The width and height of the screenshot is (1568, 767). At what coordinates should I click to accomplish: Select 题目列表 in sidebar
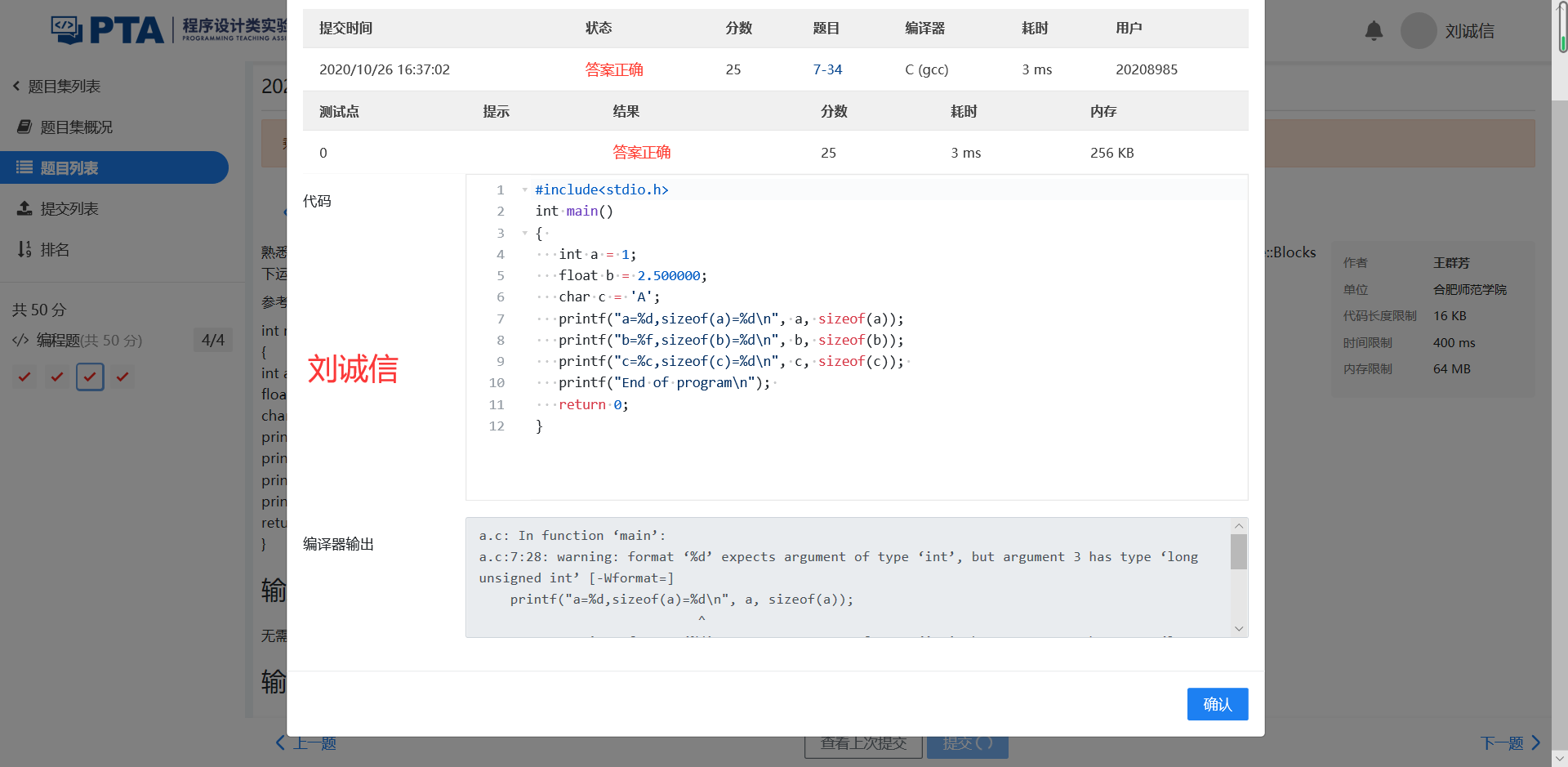click(x=114, y=167)
